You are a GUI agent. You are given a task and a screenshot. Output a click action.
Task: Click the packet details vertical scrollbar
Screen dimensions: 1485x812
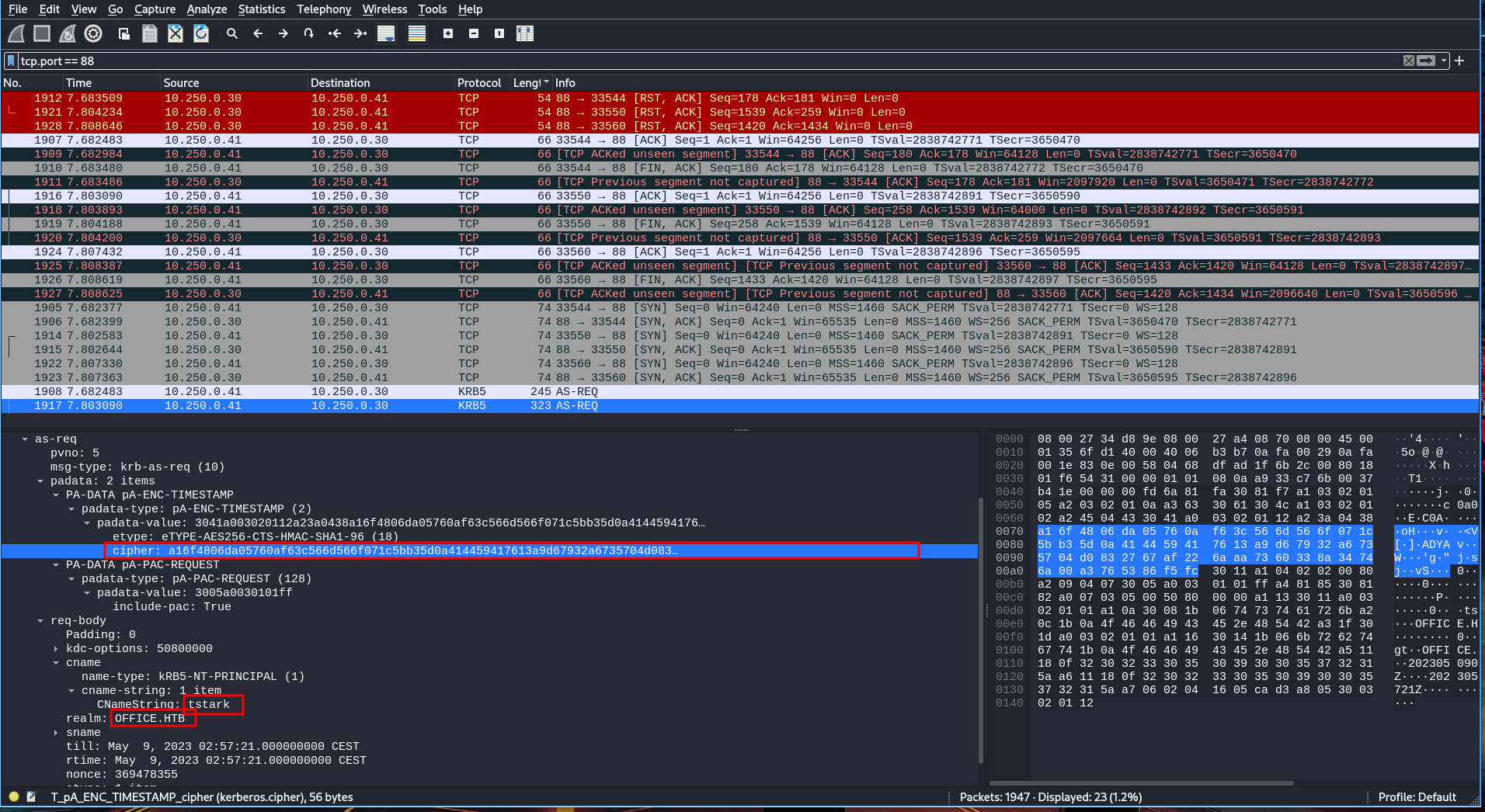point(982,621)
